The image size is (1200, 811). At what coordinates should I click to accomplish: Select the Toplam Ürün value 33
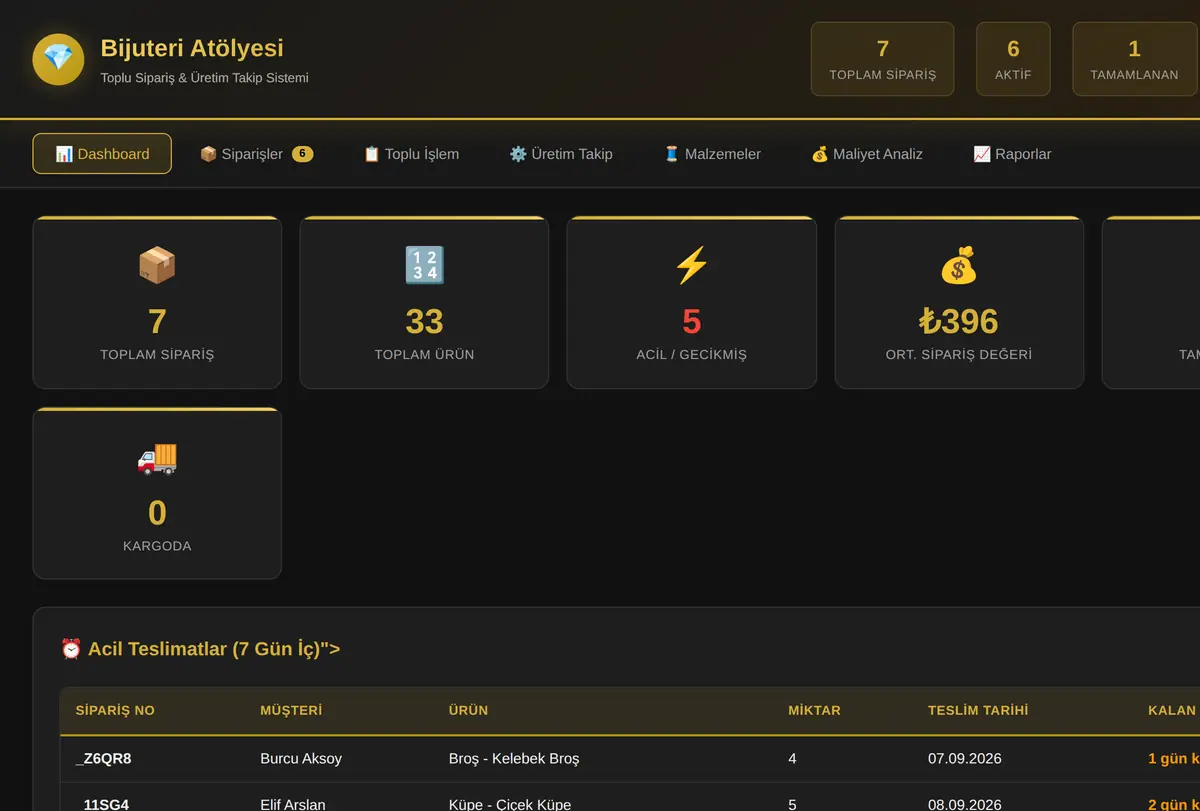pyautogui.click(x=424, y=321)
